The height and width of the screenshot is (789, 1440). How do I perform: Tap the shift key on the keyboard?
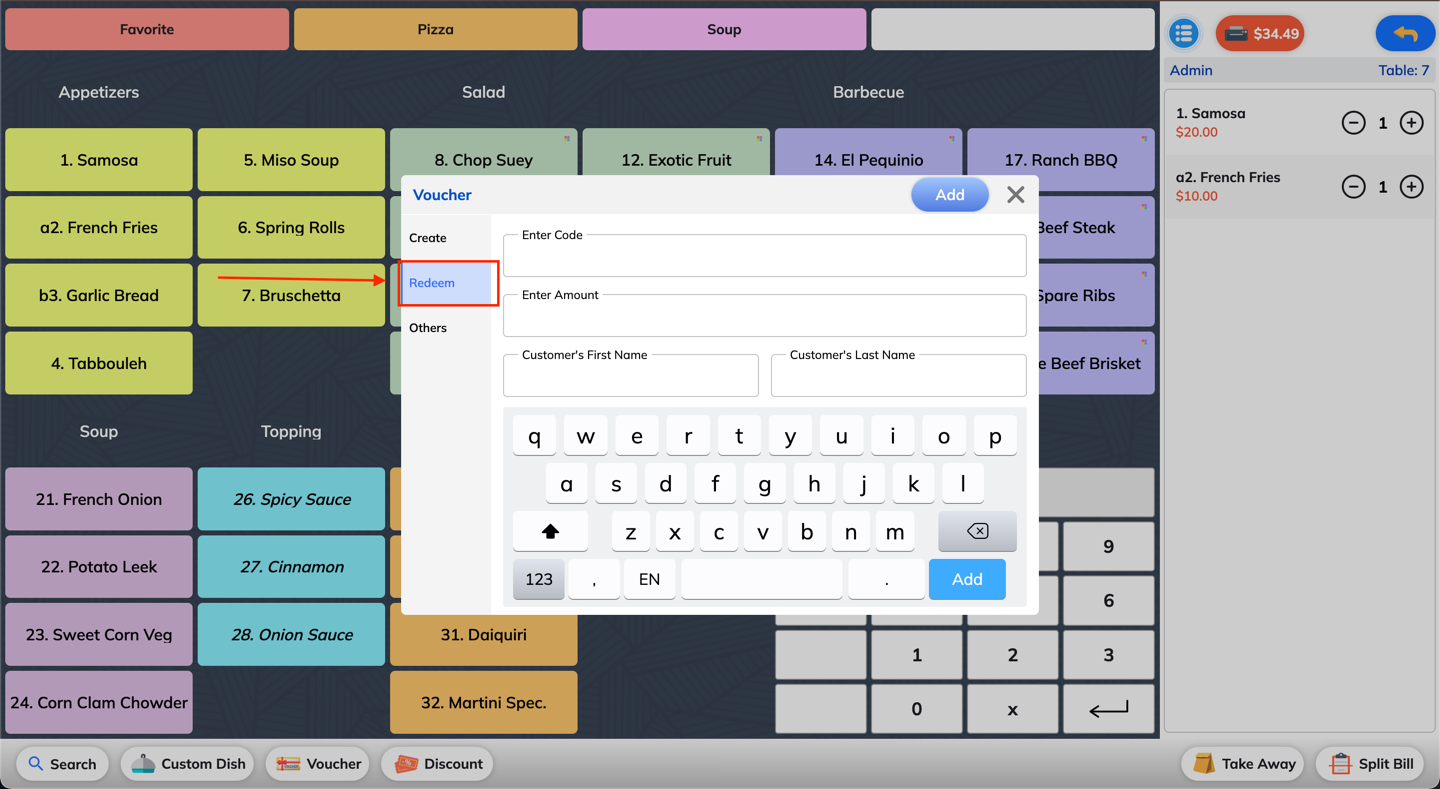550,531
